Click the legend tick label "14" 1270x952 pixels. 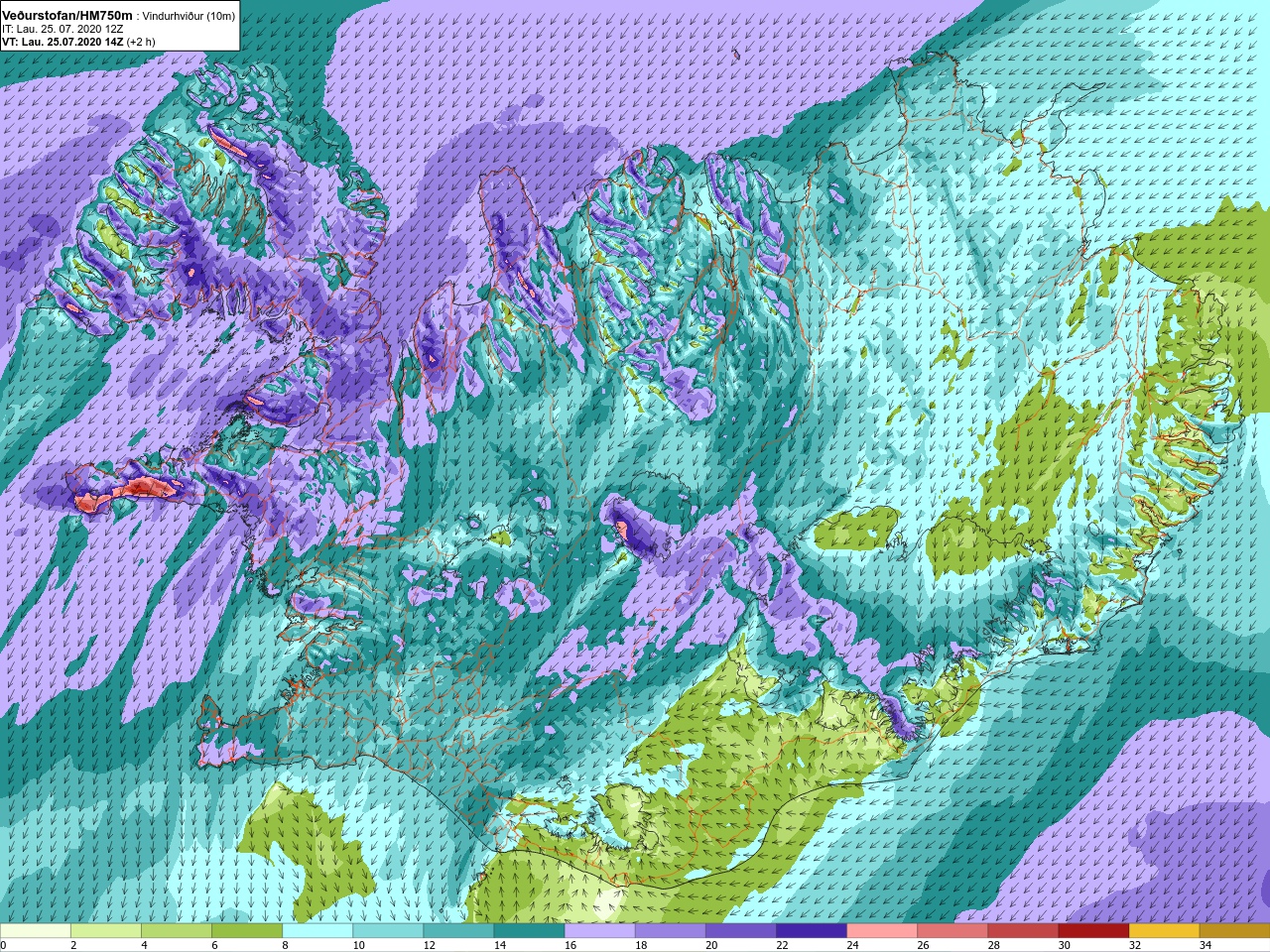click(x=499, y=945)
